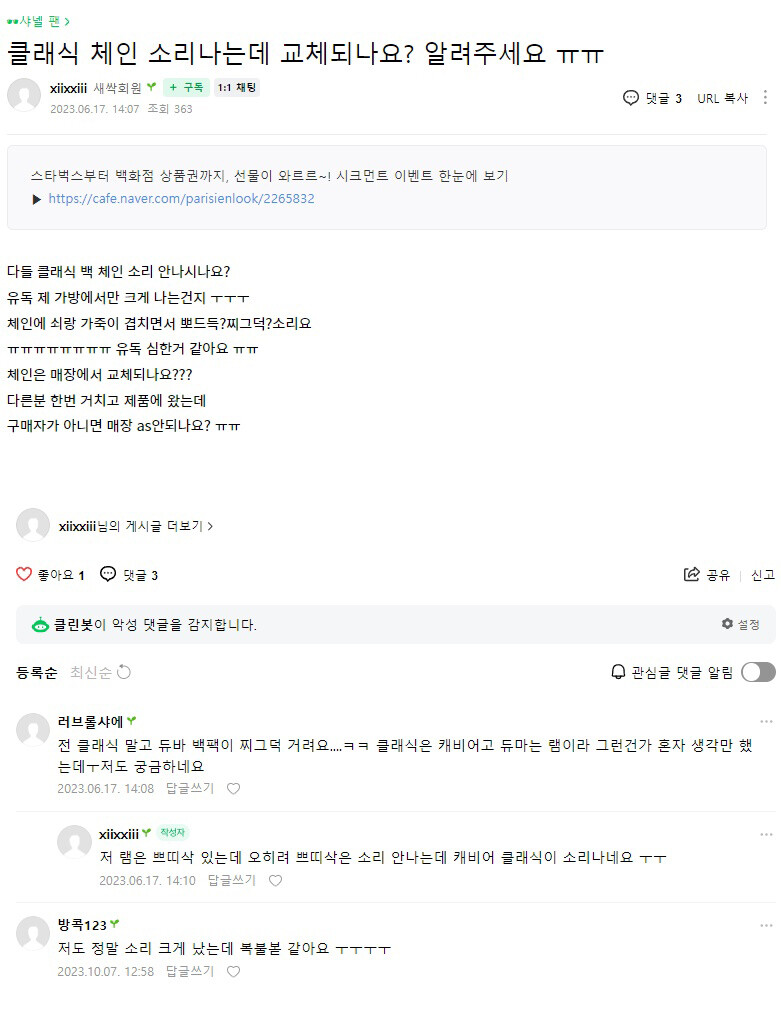The width and height of the screenshot is (781, 1012).
Task: Open the 클린봇 settings gear (설정)
Action: pyautogui.click(x=727, y=624)
